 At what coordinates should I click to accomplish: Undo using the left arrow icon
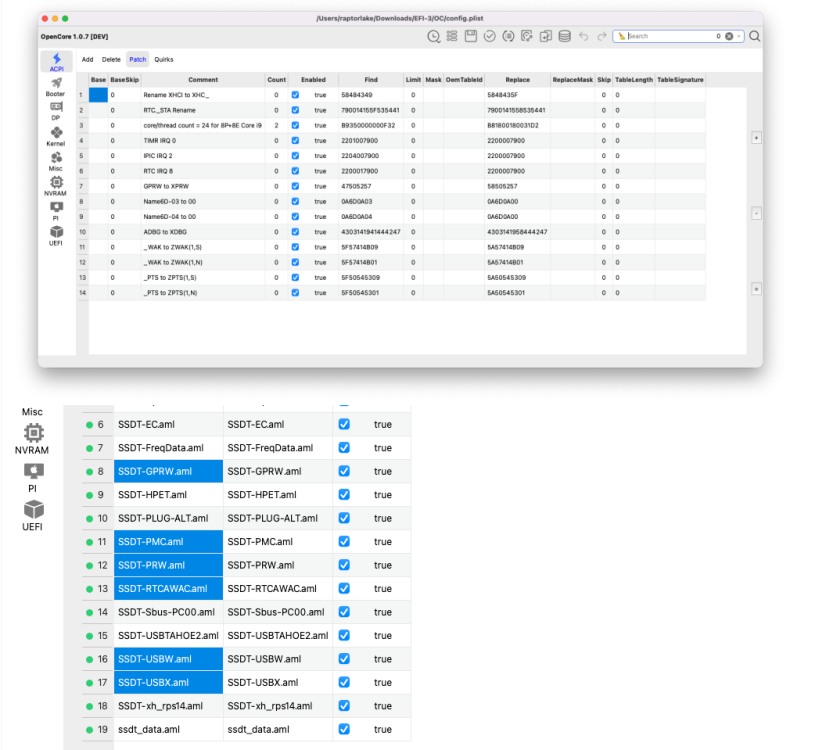click(x=584, y=36)
